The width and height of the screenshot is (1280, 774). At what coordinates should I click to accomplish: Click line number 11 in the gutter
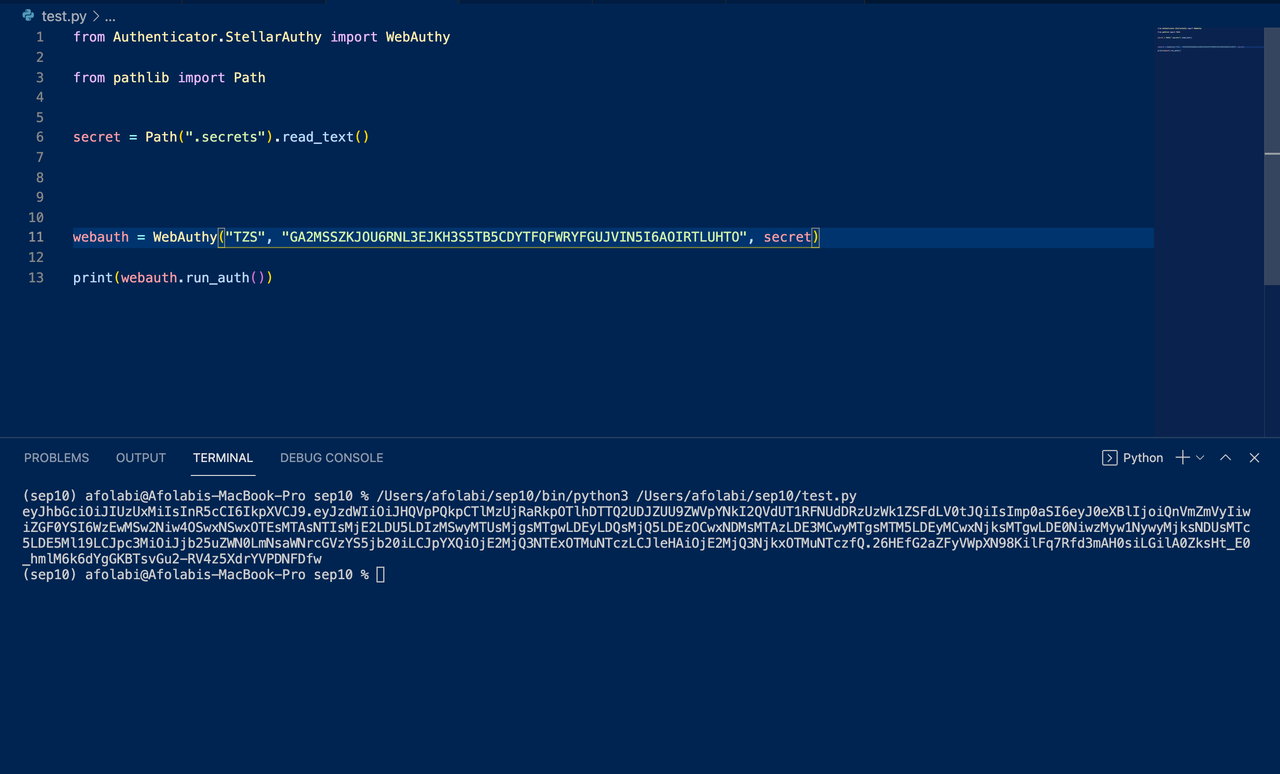click(x=36, y=237)
